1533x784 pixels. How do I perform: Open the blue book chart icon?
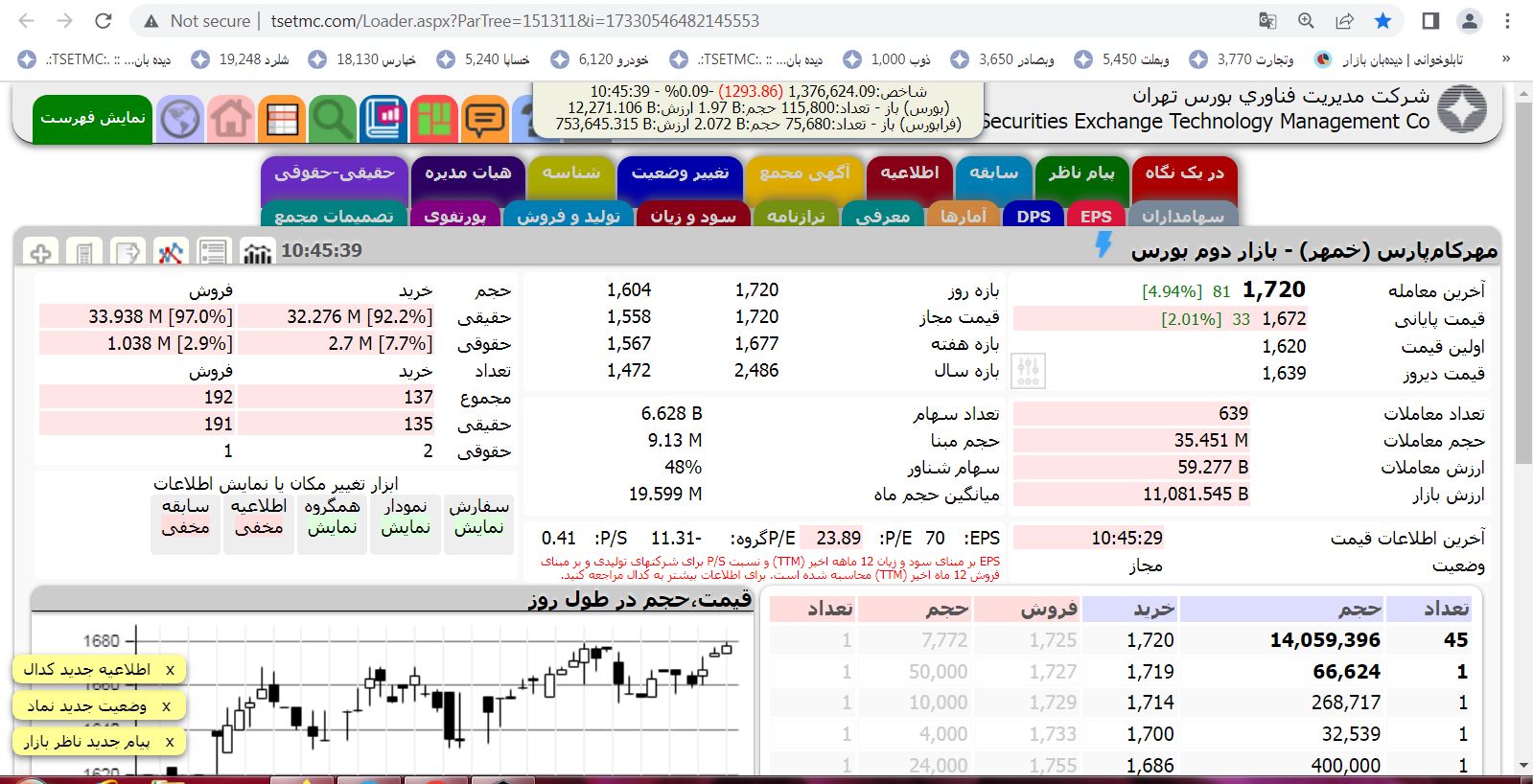383,120
